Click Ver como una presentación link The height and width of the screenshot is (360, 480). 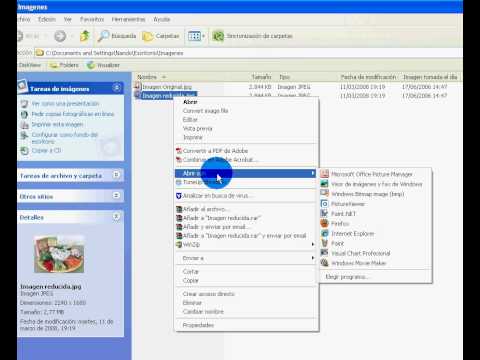(65, 104)
